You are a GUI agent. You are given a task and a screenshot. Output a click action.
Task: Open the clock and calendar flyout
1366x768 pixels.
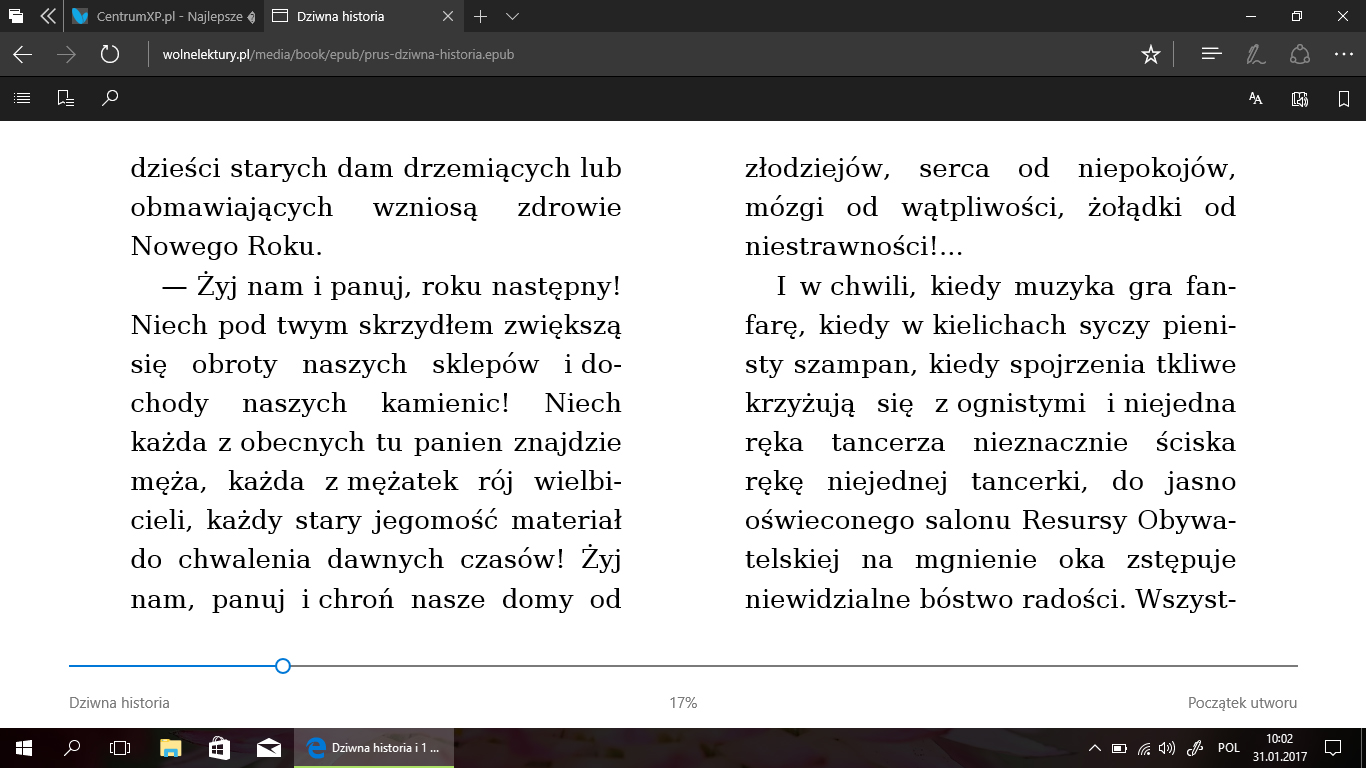click(1278, 747)
